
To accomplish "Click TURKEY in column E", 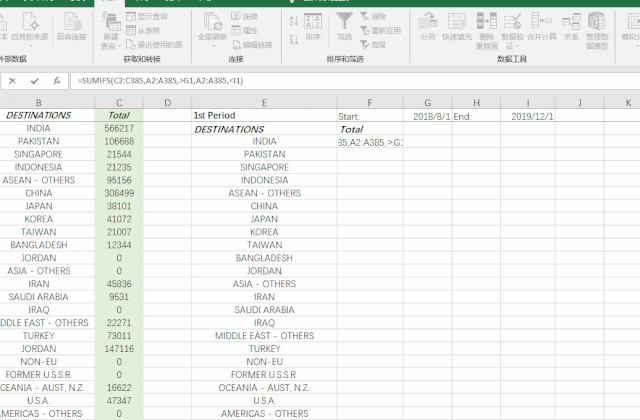I will point(264,349).
